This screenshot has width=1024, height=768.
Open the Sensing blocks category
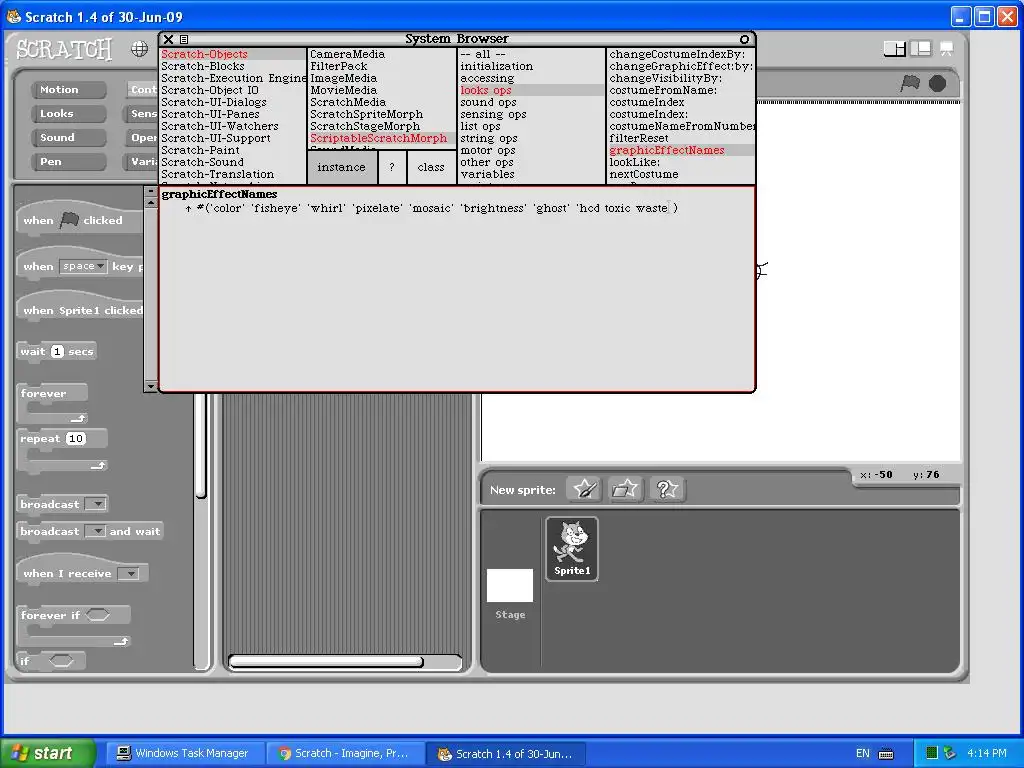(142, 114)
